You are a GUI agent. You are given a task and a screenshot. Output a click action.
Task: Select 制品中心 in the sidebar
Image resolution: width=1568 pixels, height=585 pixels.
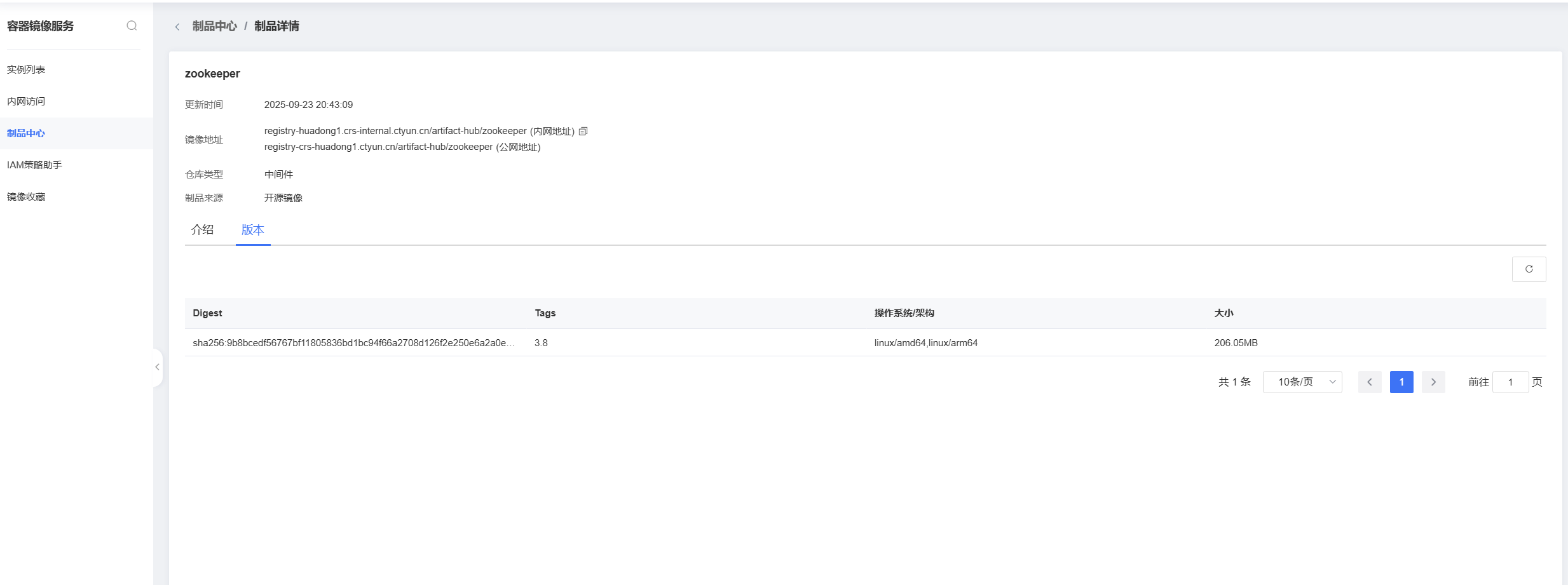coord(26,133)
